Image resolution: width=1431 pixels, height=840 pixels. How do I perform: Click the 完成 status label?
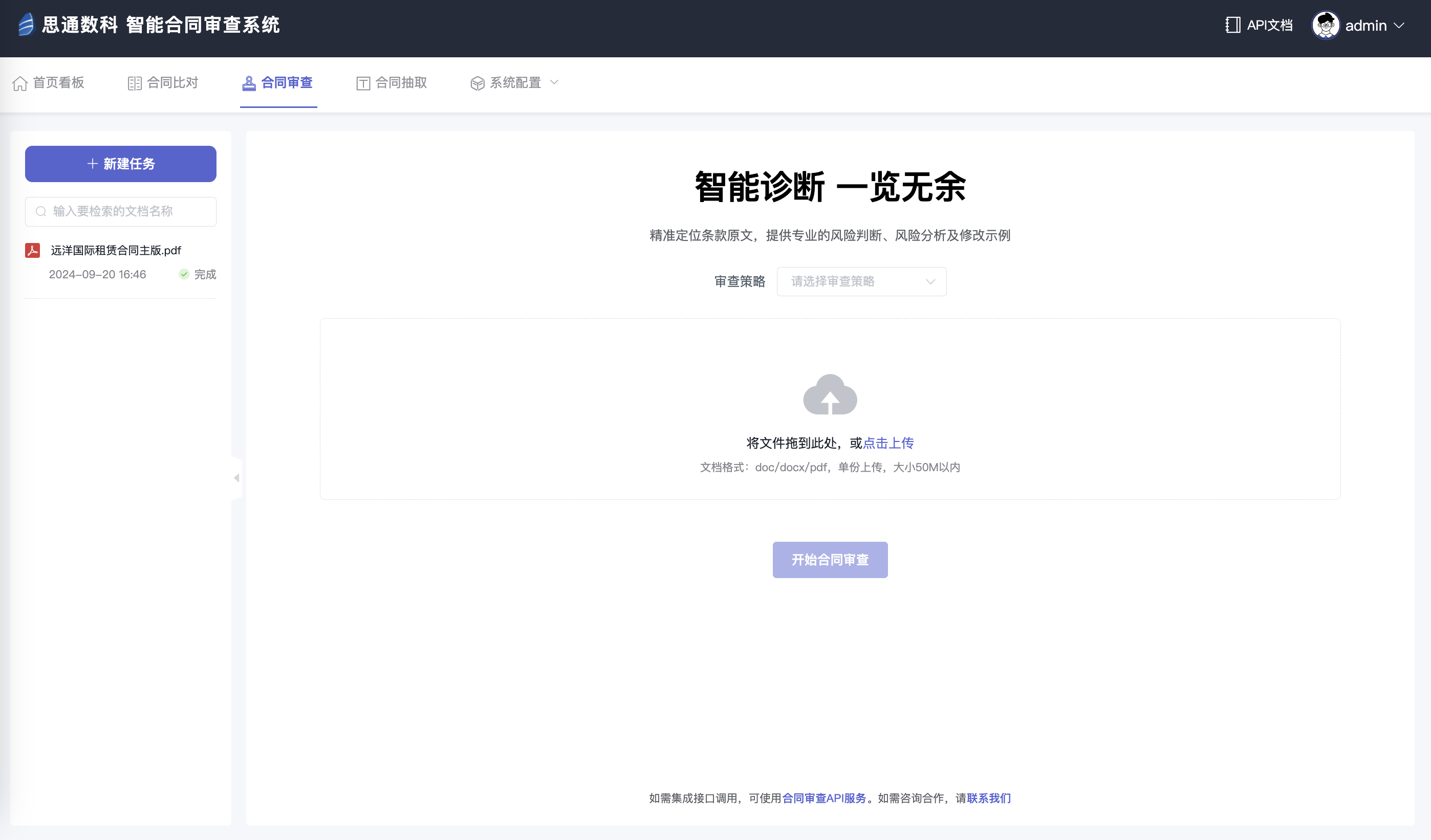coord(205,275)
